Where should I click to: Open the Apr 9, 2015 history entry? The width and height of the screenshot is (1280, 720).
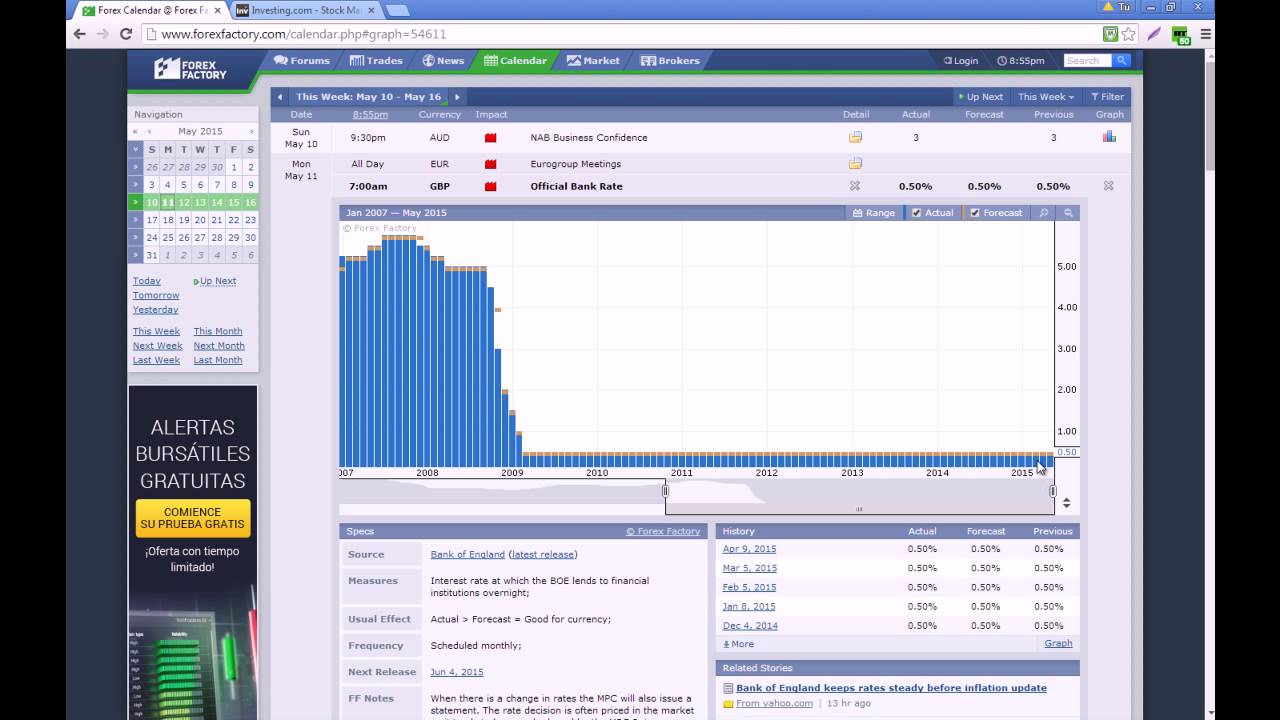(749, 549)
